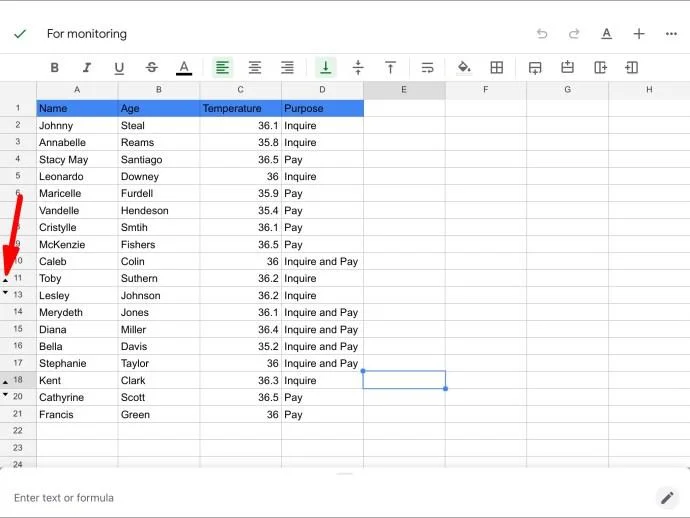Viewport: 690px width, 518px height.
Task: Insert a row above
Action: click(x=568, y=67)
